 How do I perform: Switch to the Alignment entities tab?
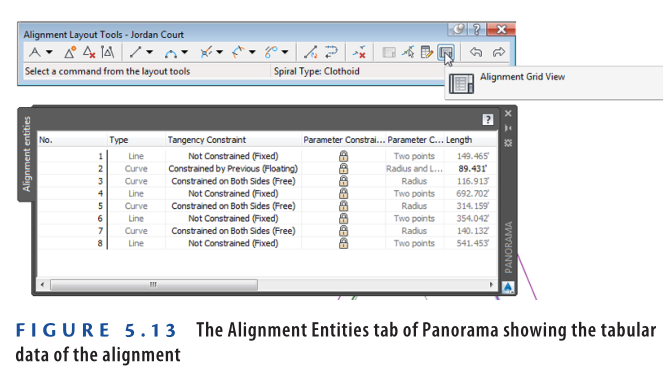coord(27,154)
